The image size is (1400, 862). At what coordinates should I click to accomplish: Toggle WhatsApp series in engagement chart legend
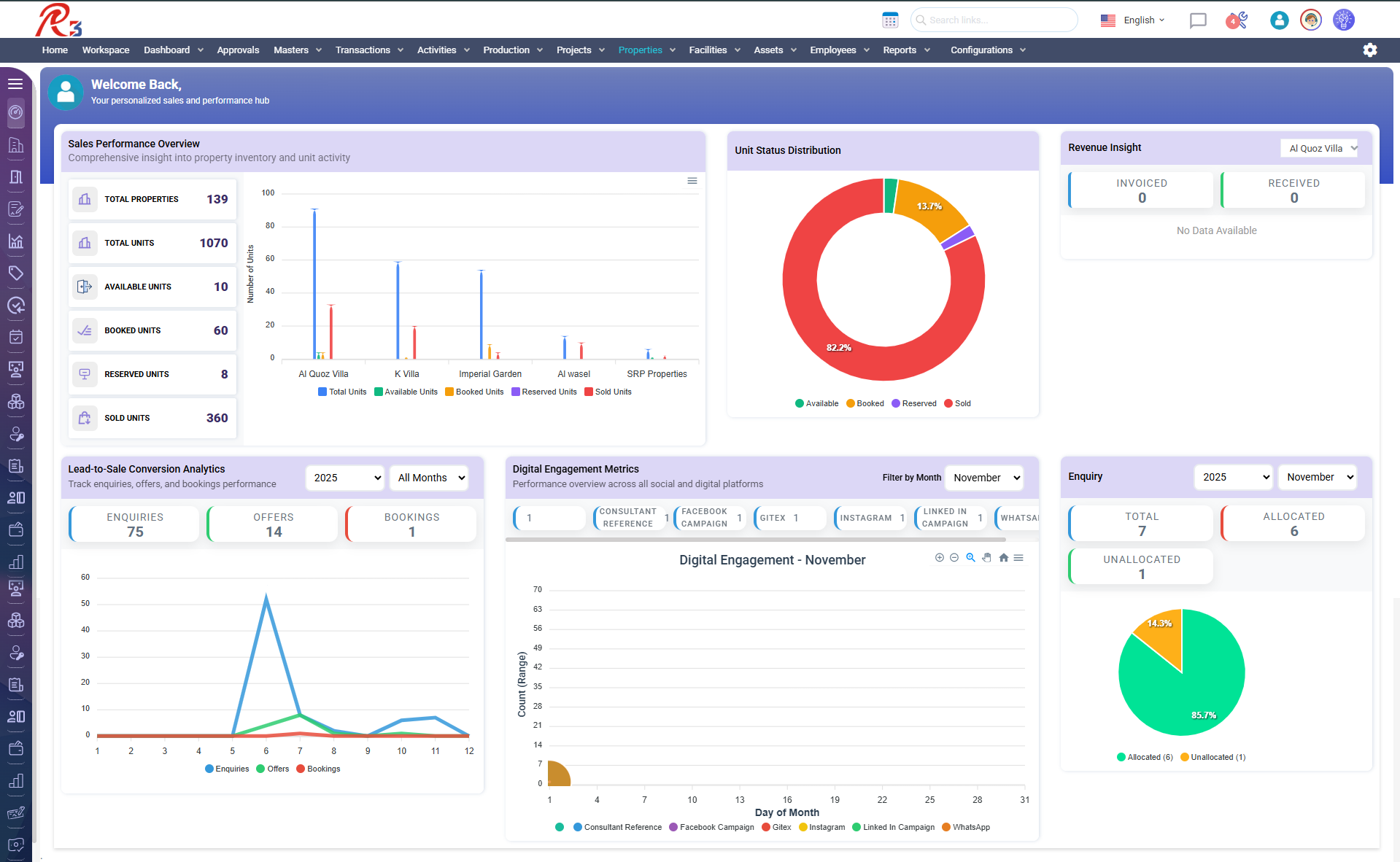pyautogui.click(x=966, y=828)
